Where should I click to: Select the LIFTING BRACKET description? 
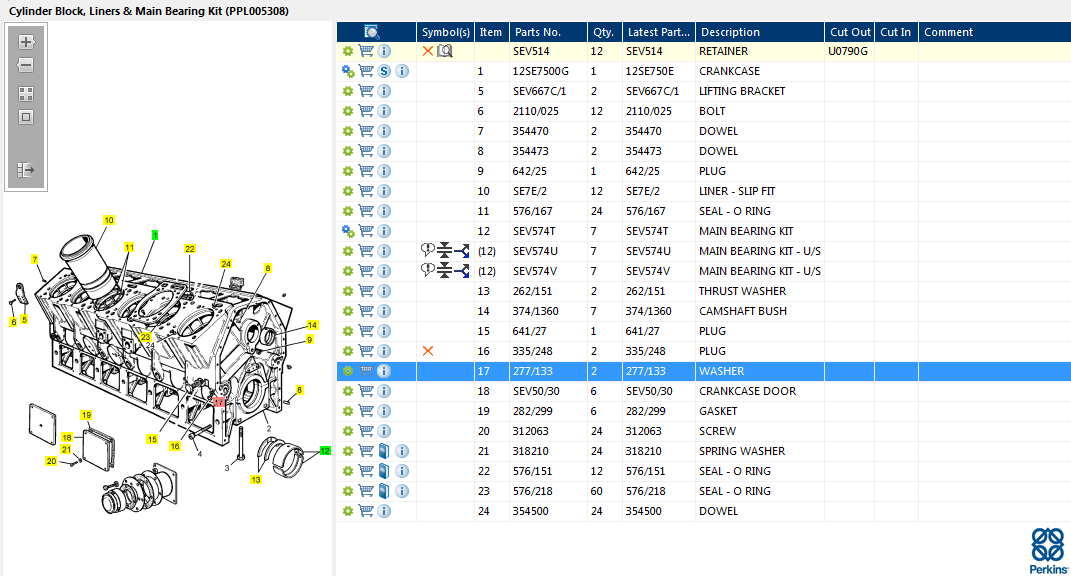[742, 91]
